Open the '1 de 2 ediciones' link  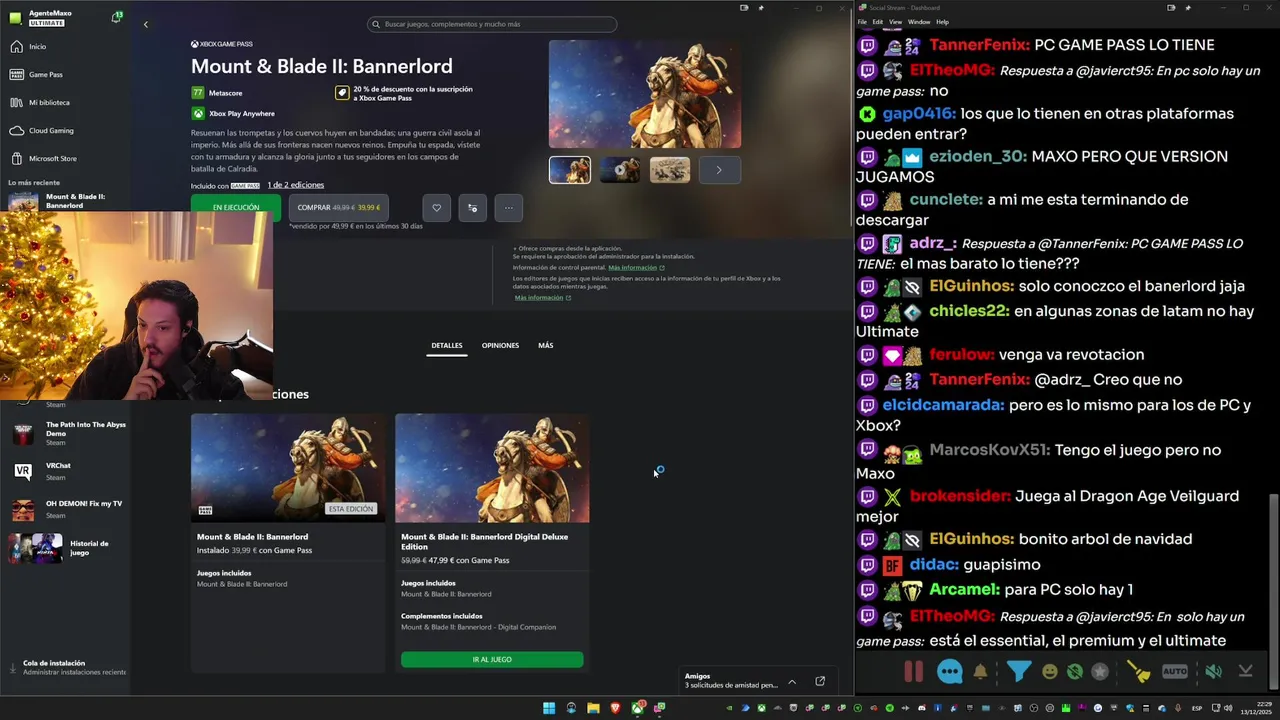tap(296, 185)
